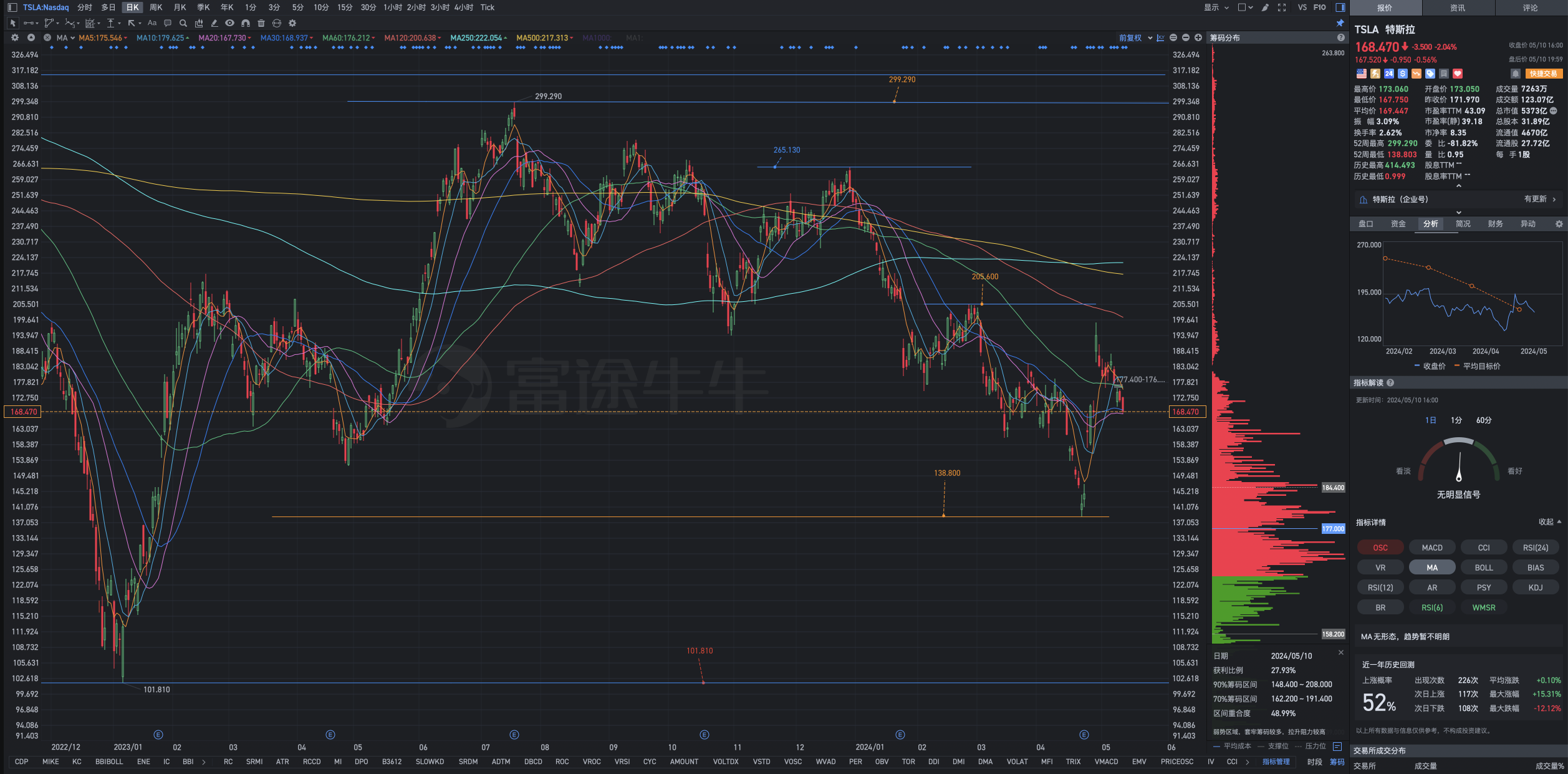
Task: Click the 24-hour trading badge icon
Action: tap(1389, 74)
